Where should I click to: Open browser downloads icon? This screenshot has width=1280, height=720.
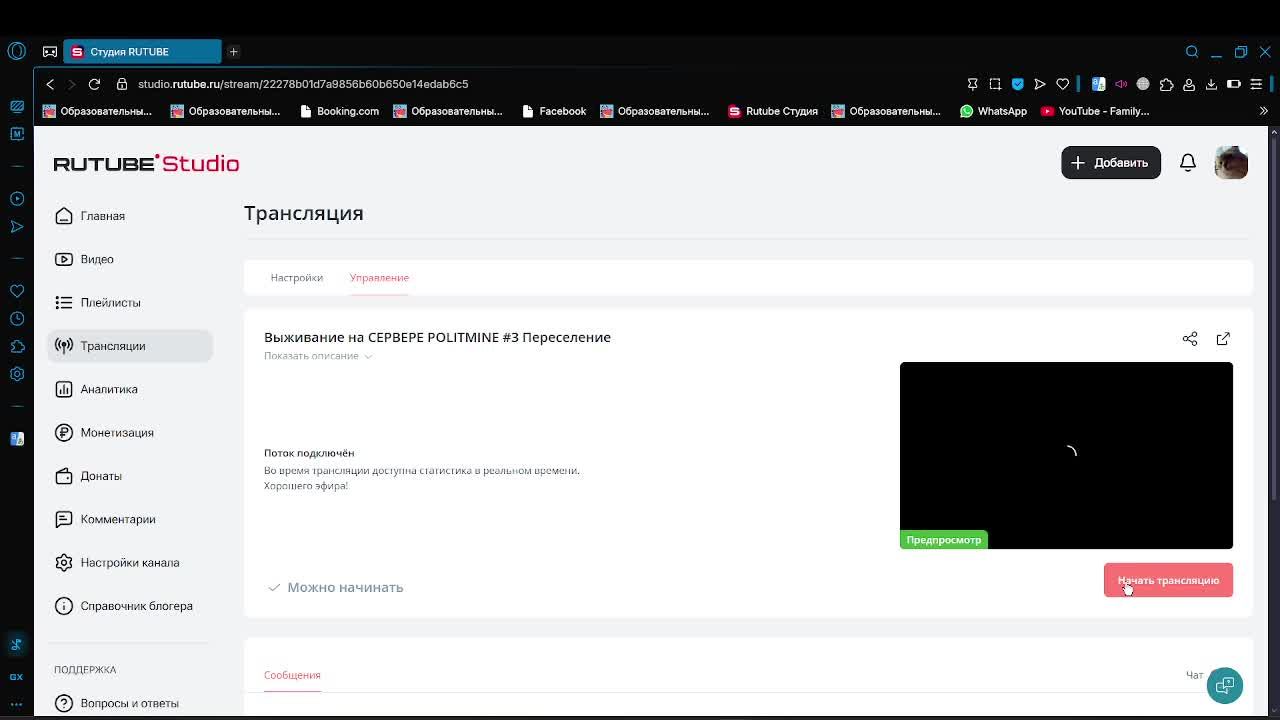click(1211, 84)
